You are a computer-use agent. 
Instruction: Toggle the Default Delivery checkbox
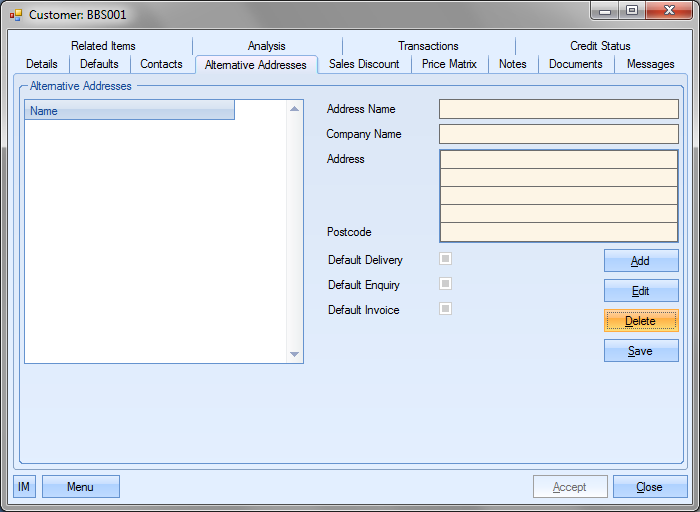pyautogui.click(x=446, y=259)
